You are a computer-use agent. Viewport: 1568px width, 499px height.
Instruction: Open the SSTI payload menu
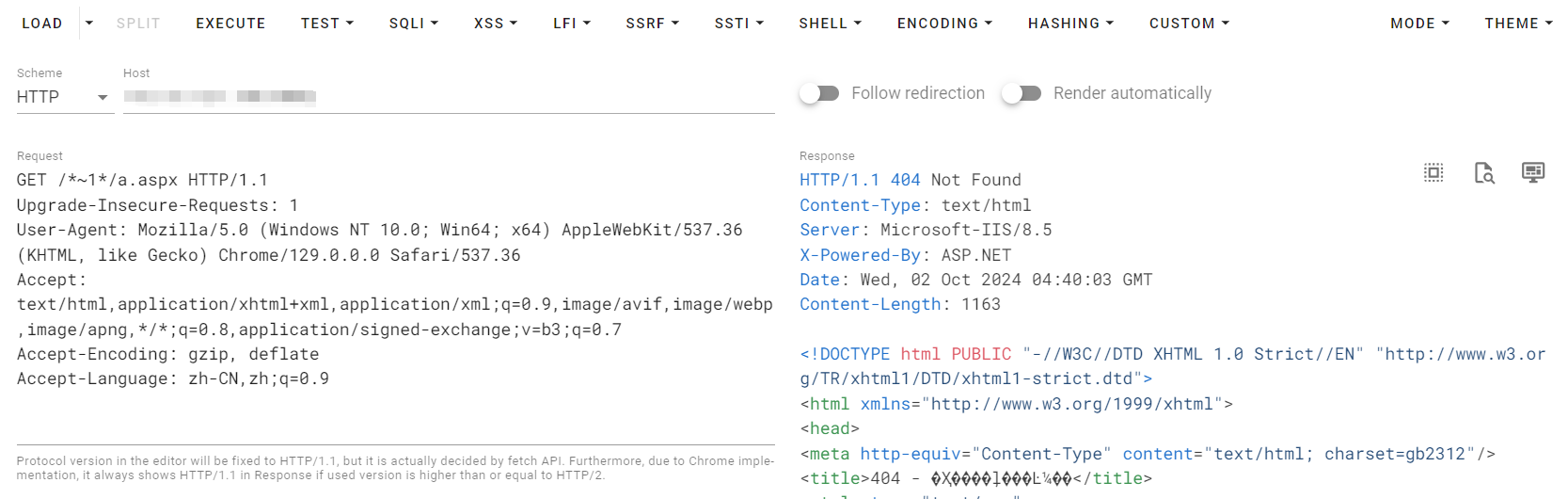click(738, 23)
